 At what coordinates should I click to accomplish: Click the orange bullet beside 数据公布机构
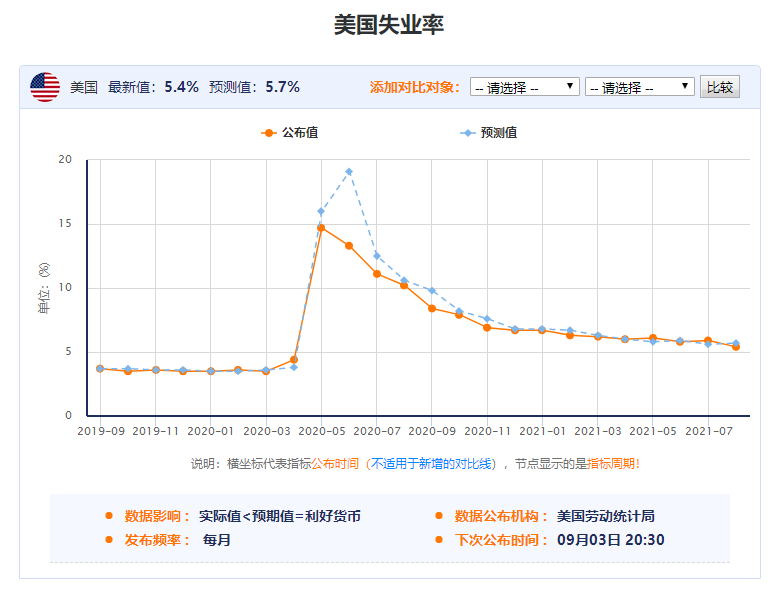point(439,516)
